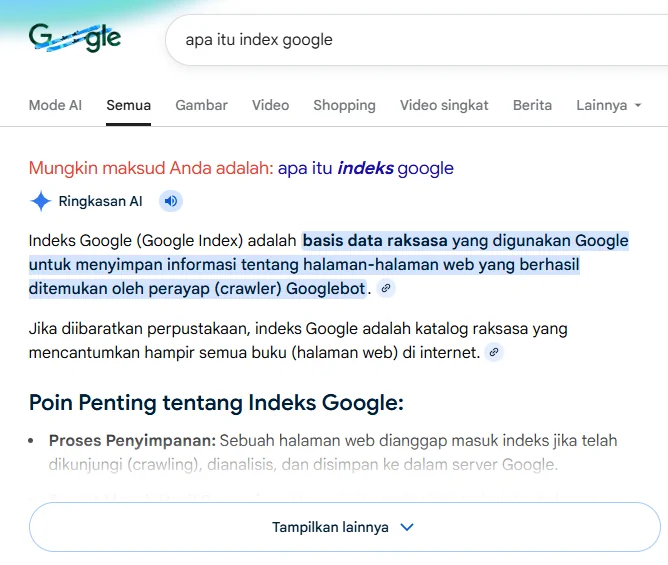Open the Video tab
This screenshot has height=565, width=668.
(271, 105)
